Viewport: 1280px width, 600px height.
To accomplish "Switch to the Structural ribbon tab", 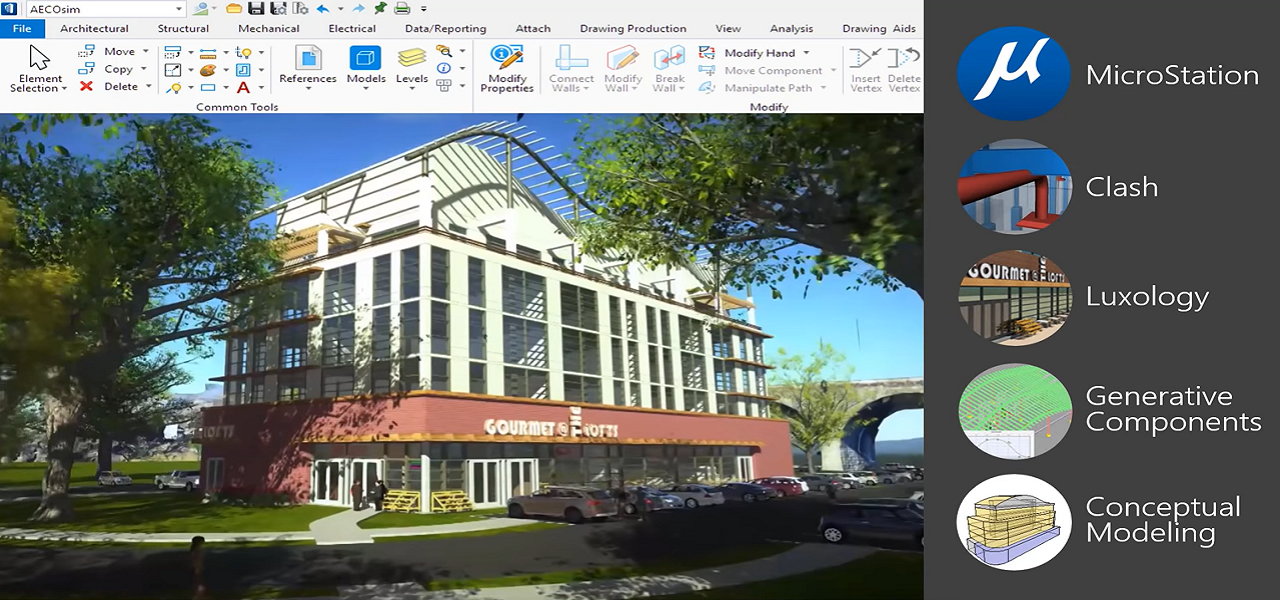I will [183, 29].
